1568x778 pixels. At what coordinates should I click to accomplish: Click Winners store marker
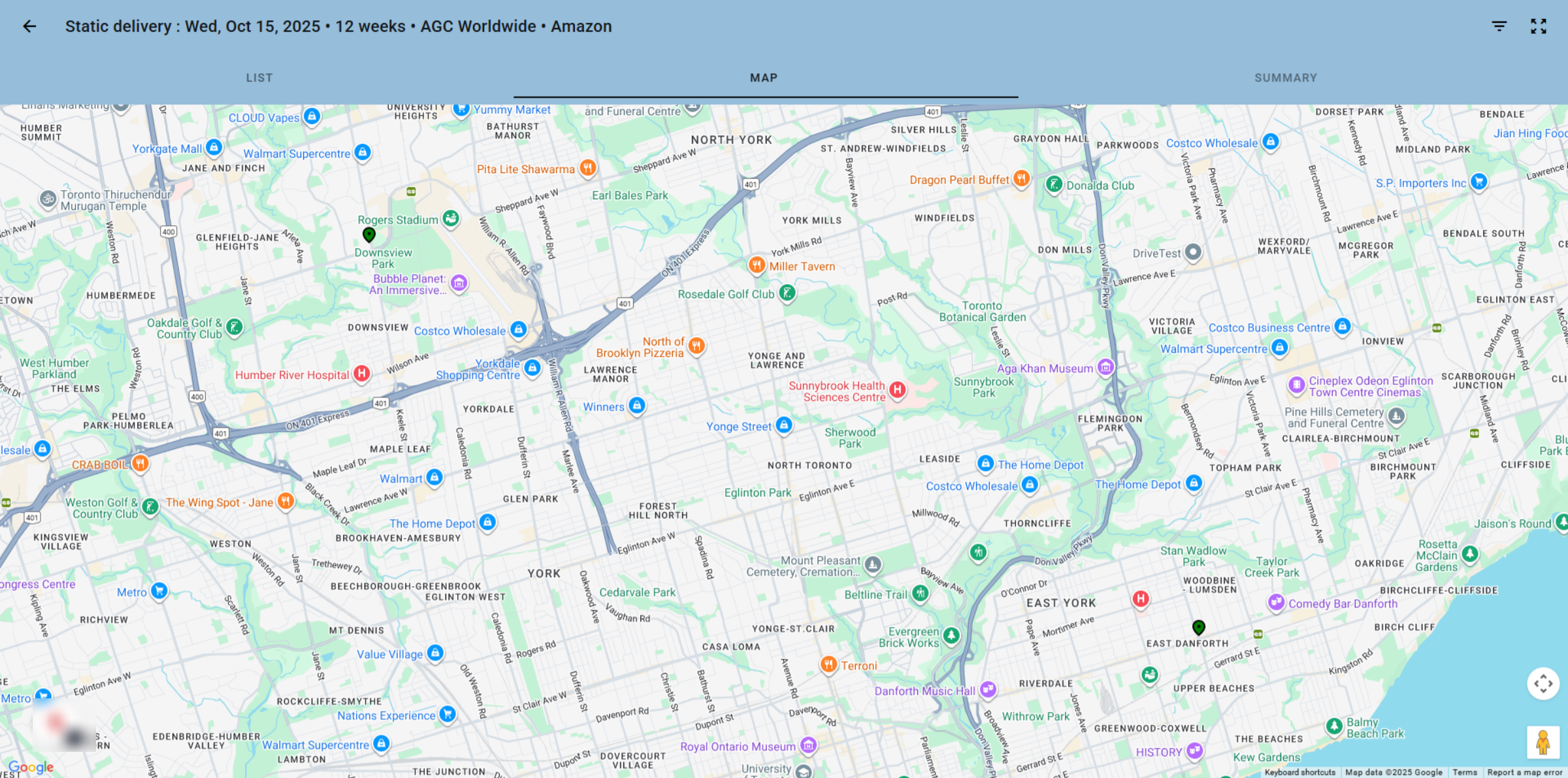click(637, 406)
